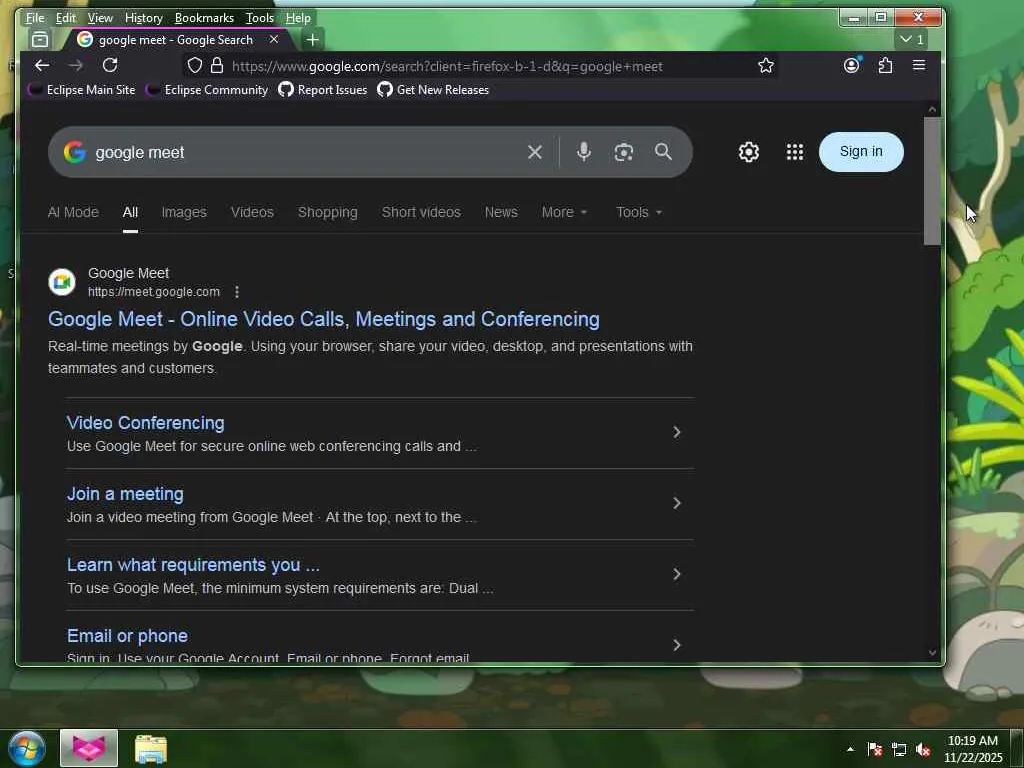The image size is (1024, 768).
Task: Open the Edit menu
Action: (65, 18)
